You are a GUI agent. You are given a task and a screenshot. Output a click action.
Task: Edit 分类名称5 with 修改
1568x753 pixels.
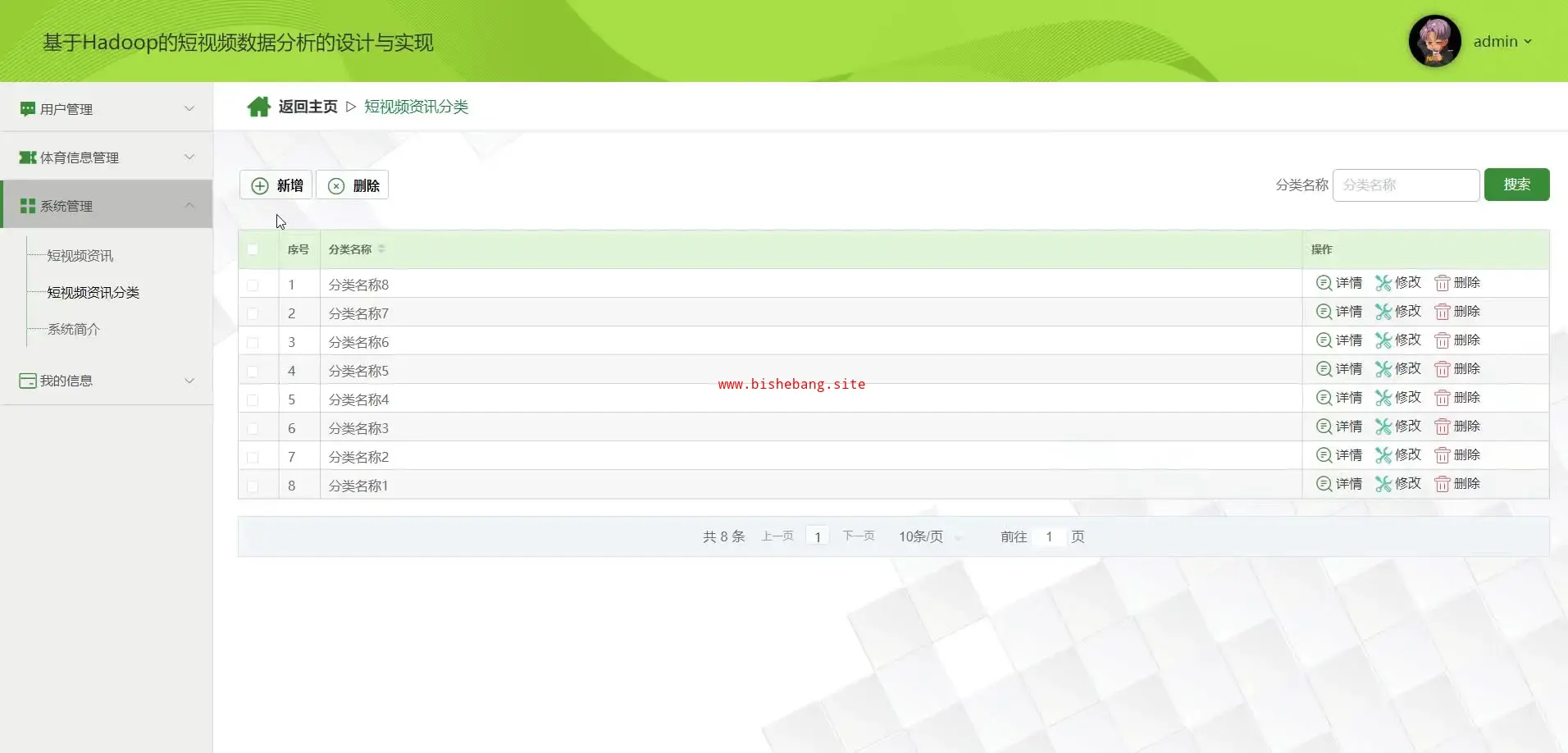click(x=1398, y=369)
